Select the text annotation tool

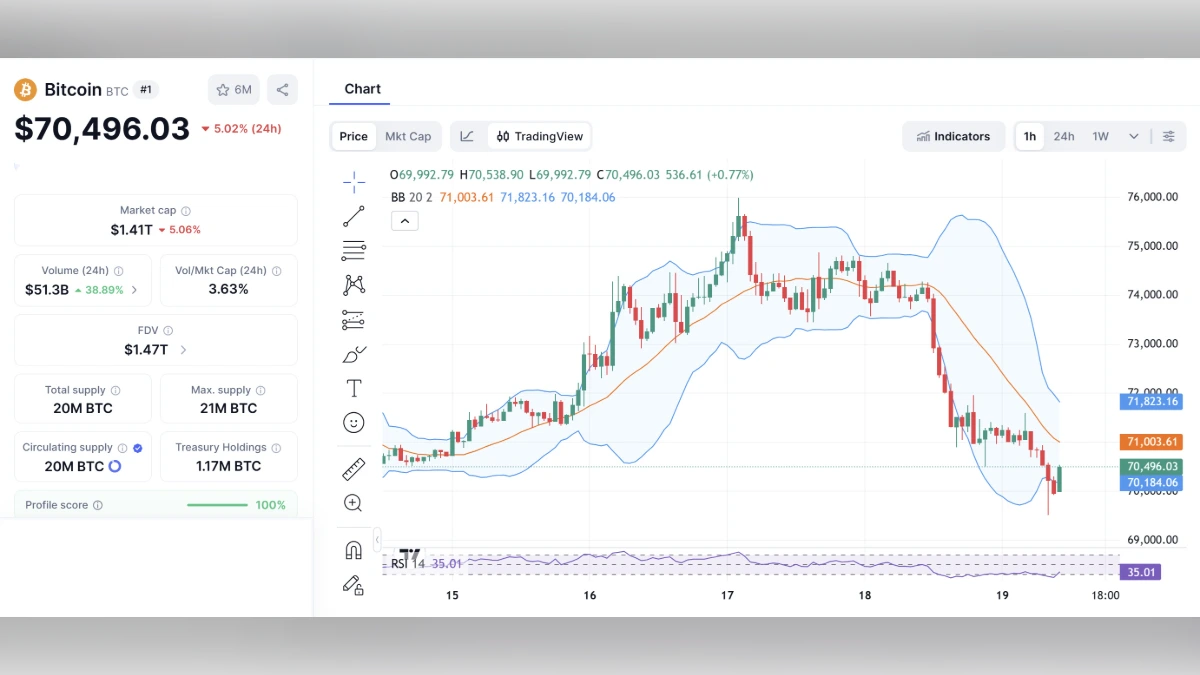pos(353,388)
